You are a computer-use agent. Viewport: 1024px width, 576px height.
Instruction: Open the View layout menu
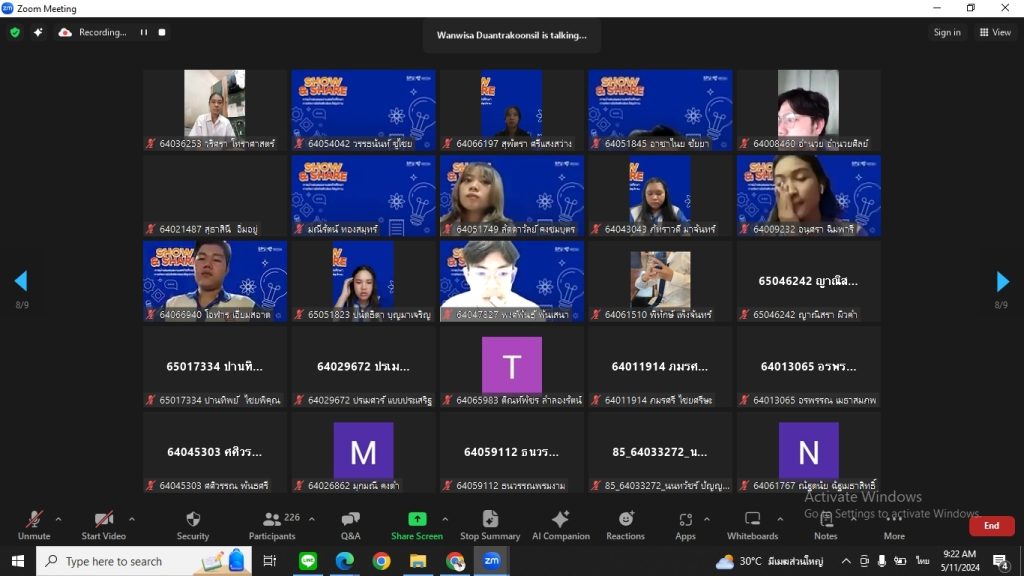click(x=995, y=32)
